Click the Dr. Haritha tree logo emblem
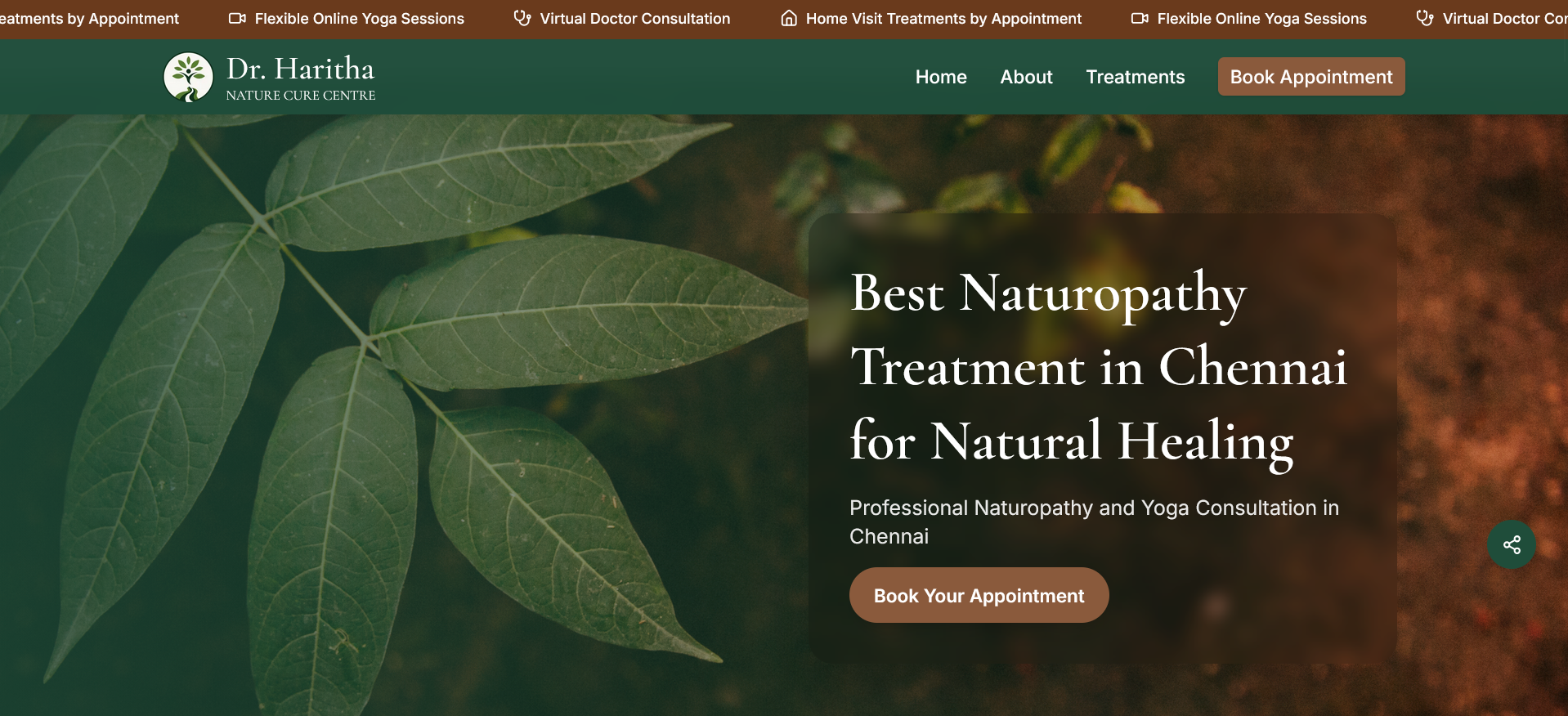The height and width of the screenshot is (716, 1568). (x=188, y=77)
